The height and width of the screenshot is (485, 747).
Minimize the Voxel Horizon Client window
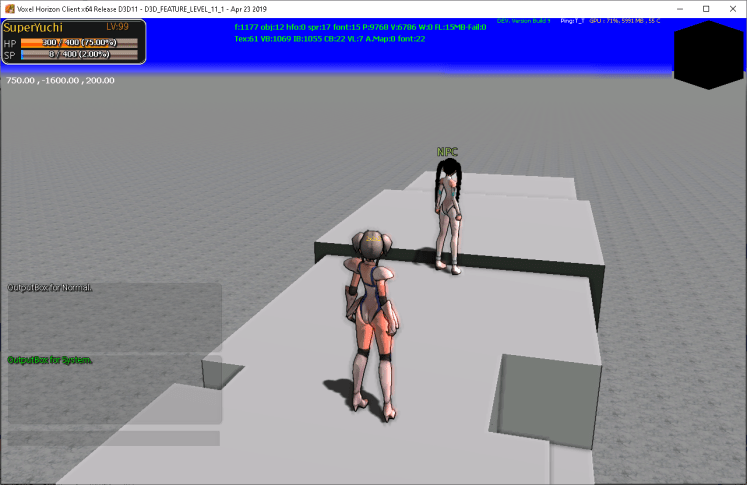tap(680, 9)
